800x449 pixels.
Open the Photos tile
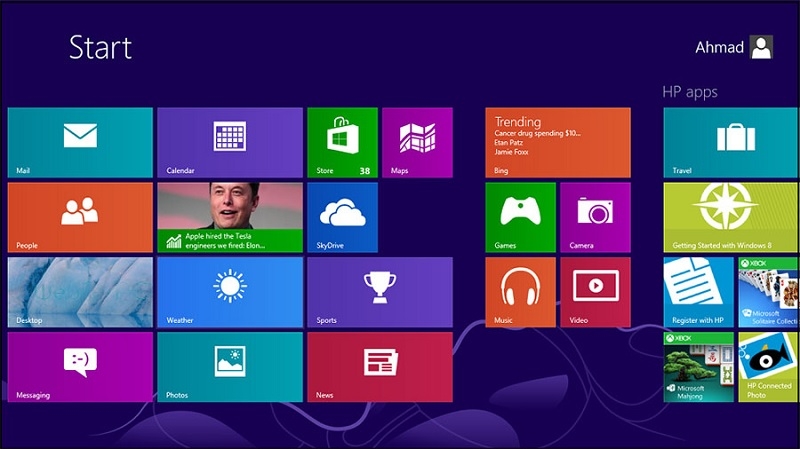[x=230, y=367]
